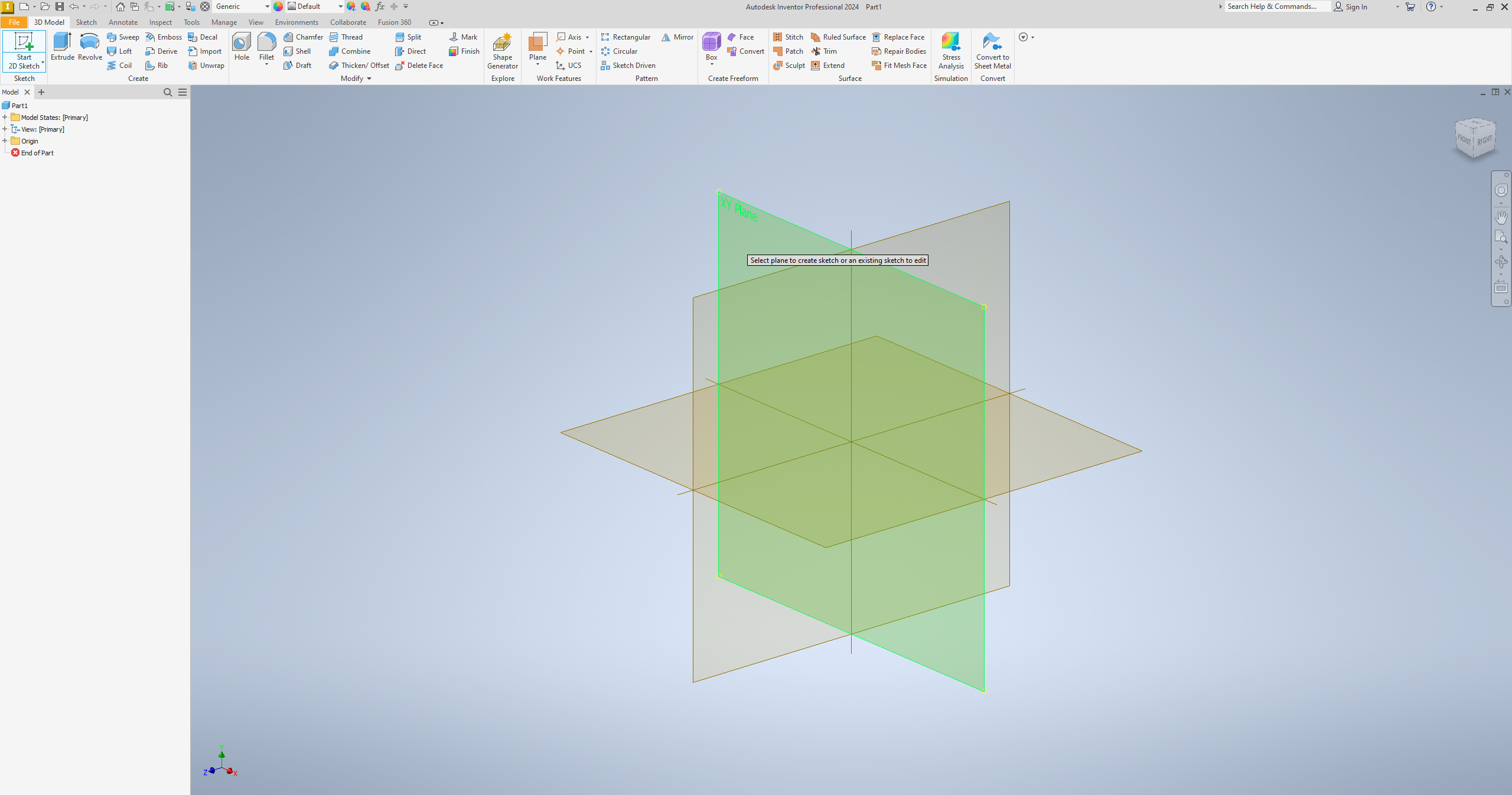Image resolution: width=1512 pixels, height=795 pixels.
Task: Select Thicken/ Offset tool
Action: pyautogui.click(x=359, y=65)
